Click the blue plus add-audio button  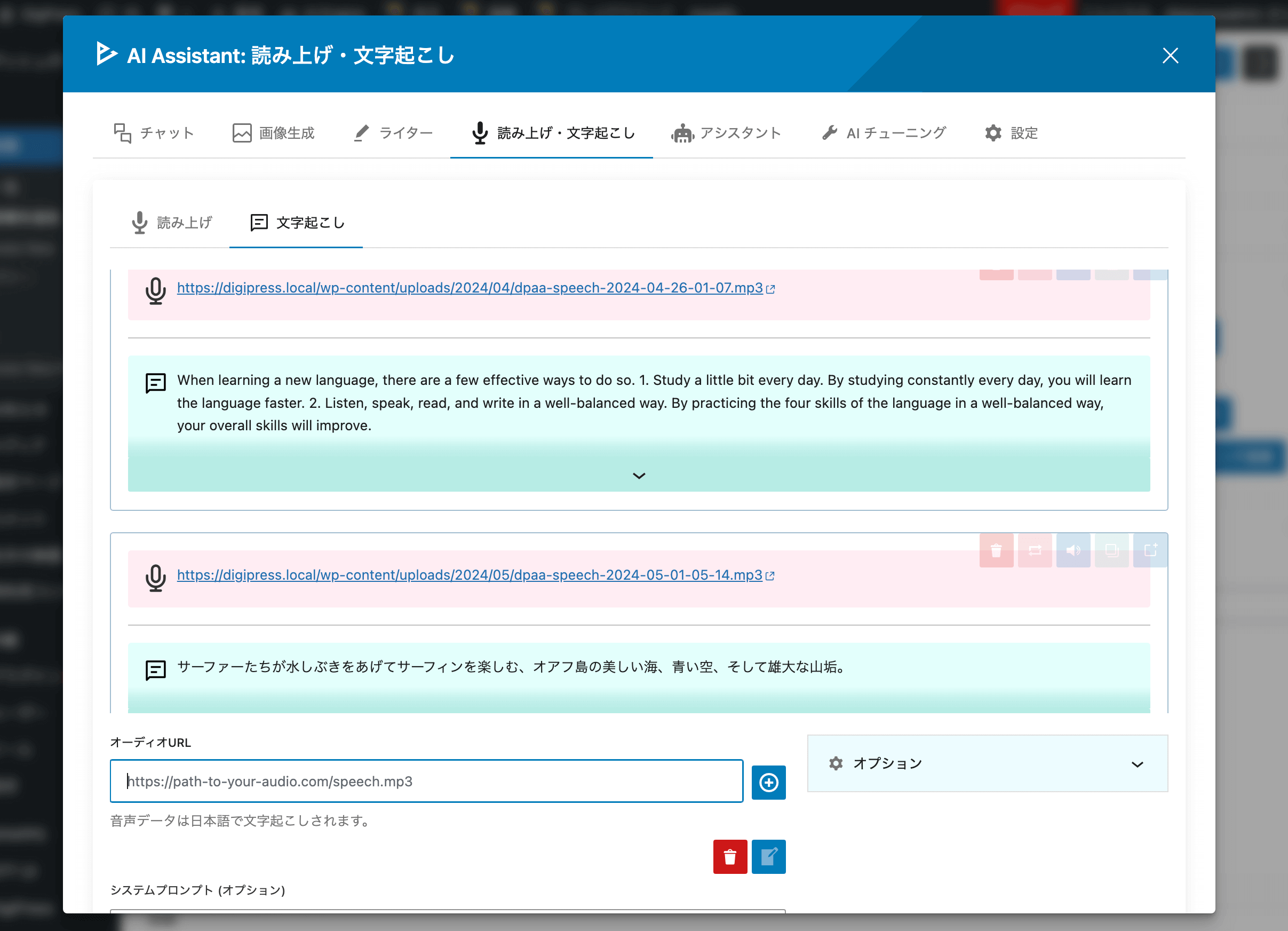click(768, 782)
